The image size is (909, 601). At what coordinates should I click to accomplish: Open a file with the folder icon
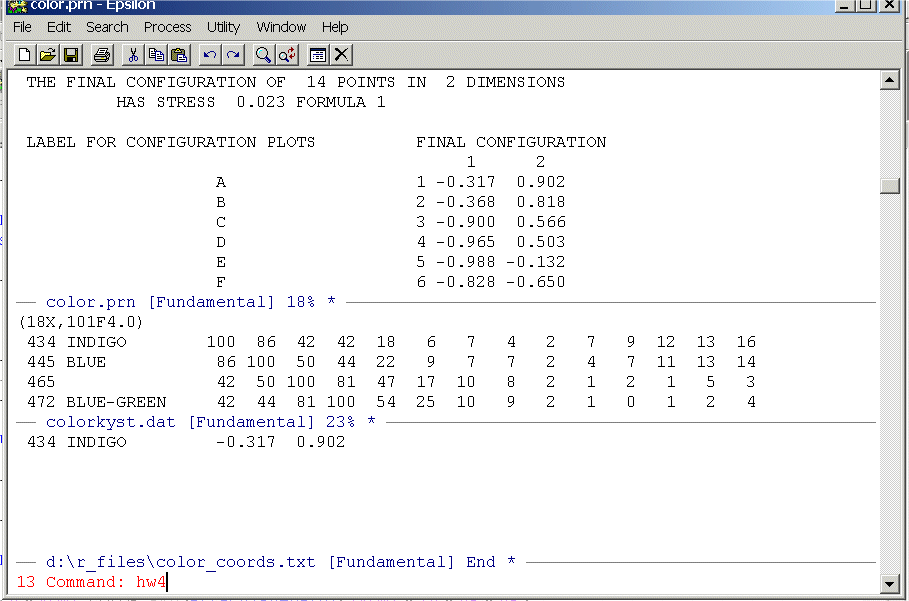pyautogui.click(x=48, y=54)
